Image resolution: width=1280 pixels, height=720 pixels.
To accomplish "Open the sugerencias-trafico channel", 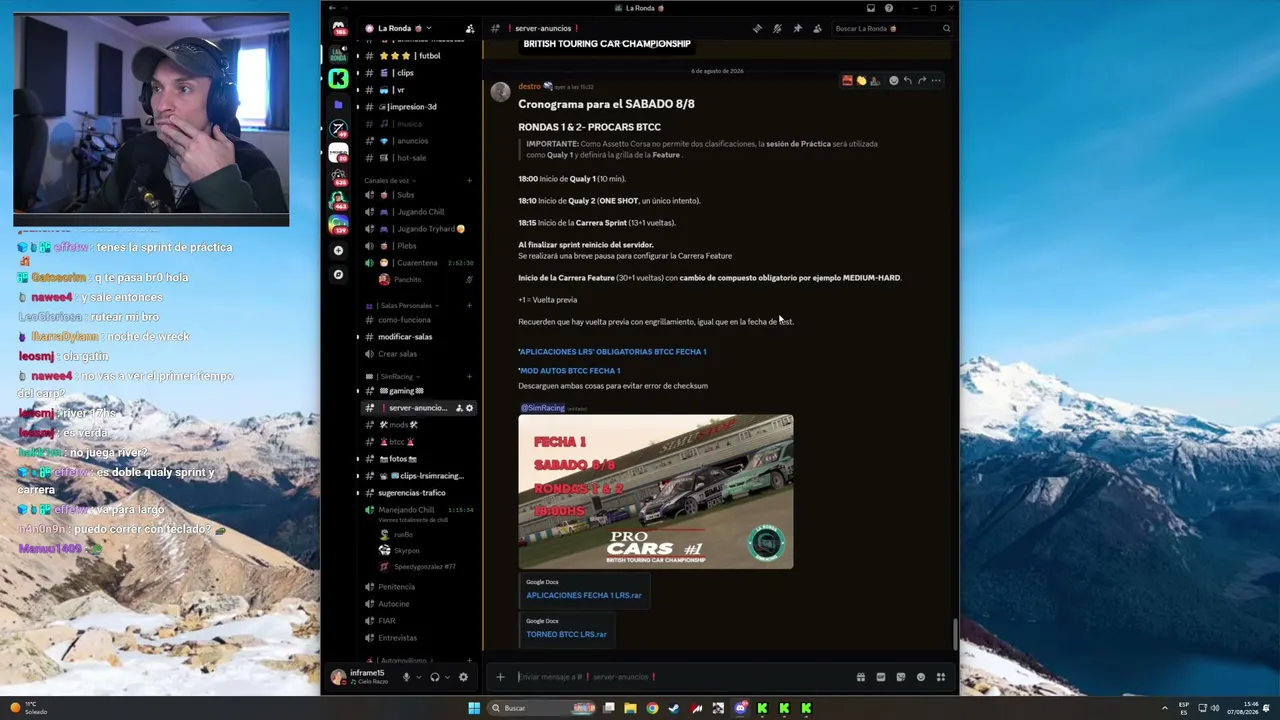I will [x=418, y=493].
